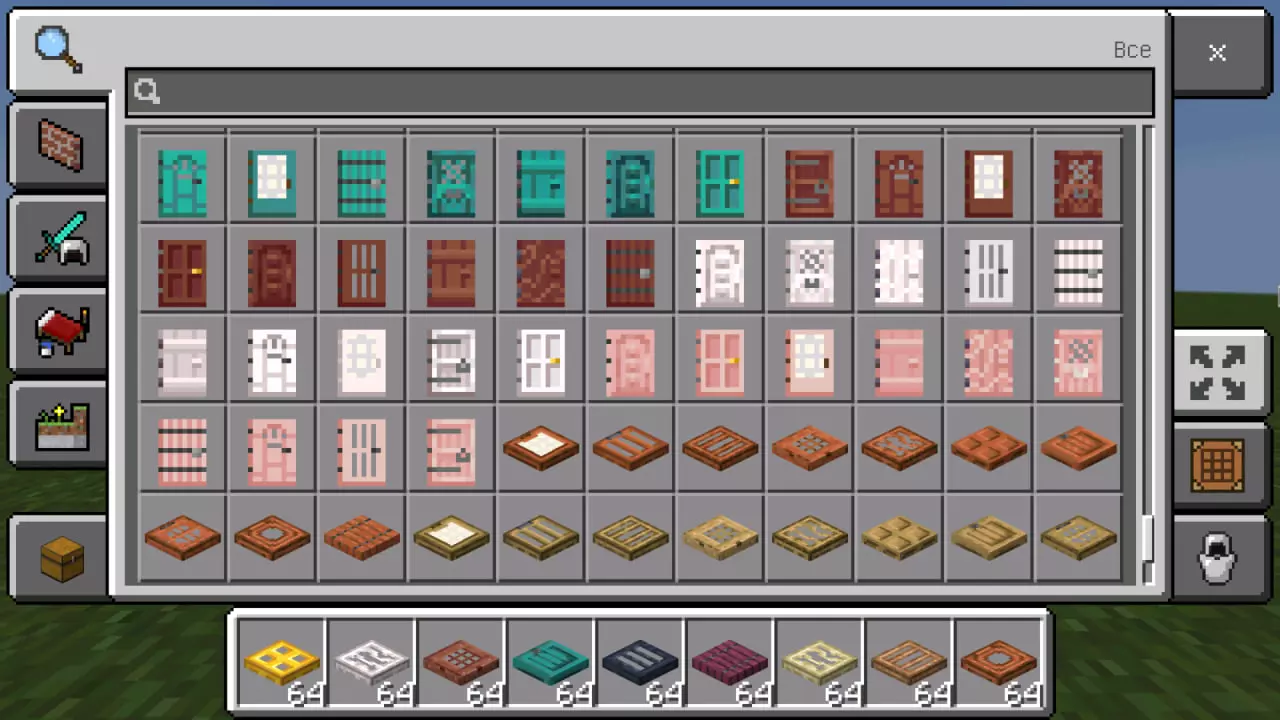Select the orange trapdoor with white window
Screen dimensions: 1280x720
click(541, 450)
